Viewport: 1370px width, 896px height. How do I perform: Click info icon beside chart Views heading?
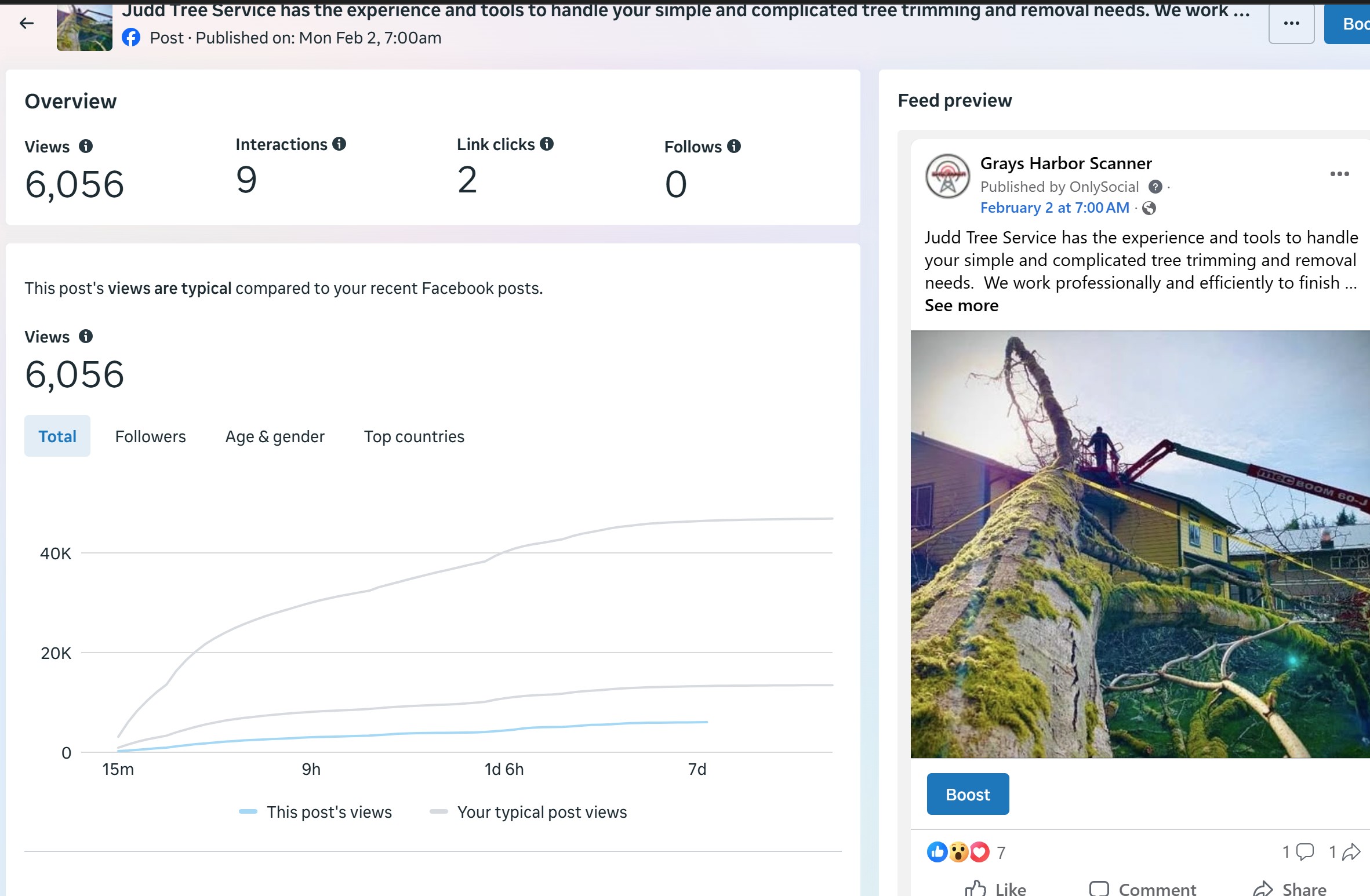[86, 336]
